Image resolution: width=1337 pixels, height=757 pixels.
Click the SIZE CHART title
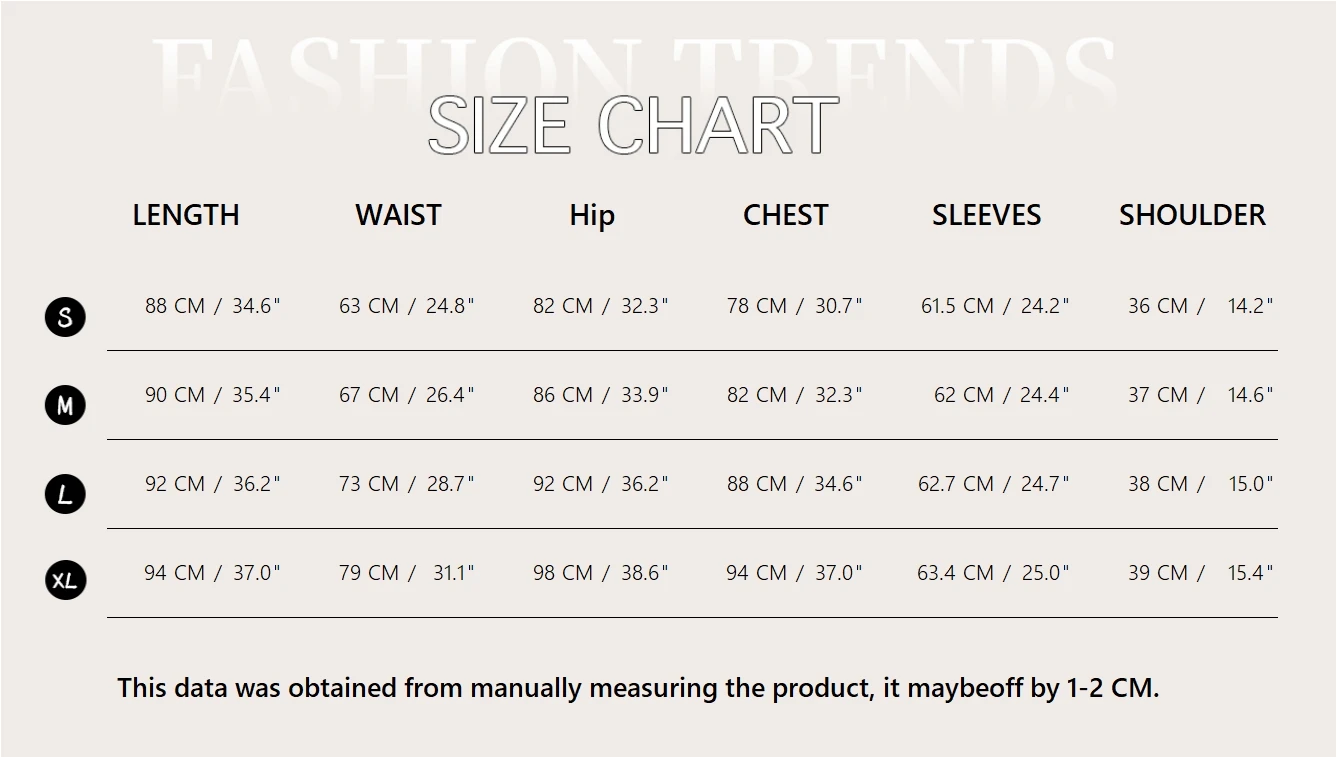pyautogui.click(x=633, y=126)
